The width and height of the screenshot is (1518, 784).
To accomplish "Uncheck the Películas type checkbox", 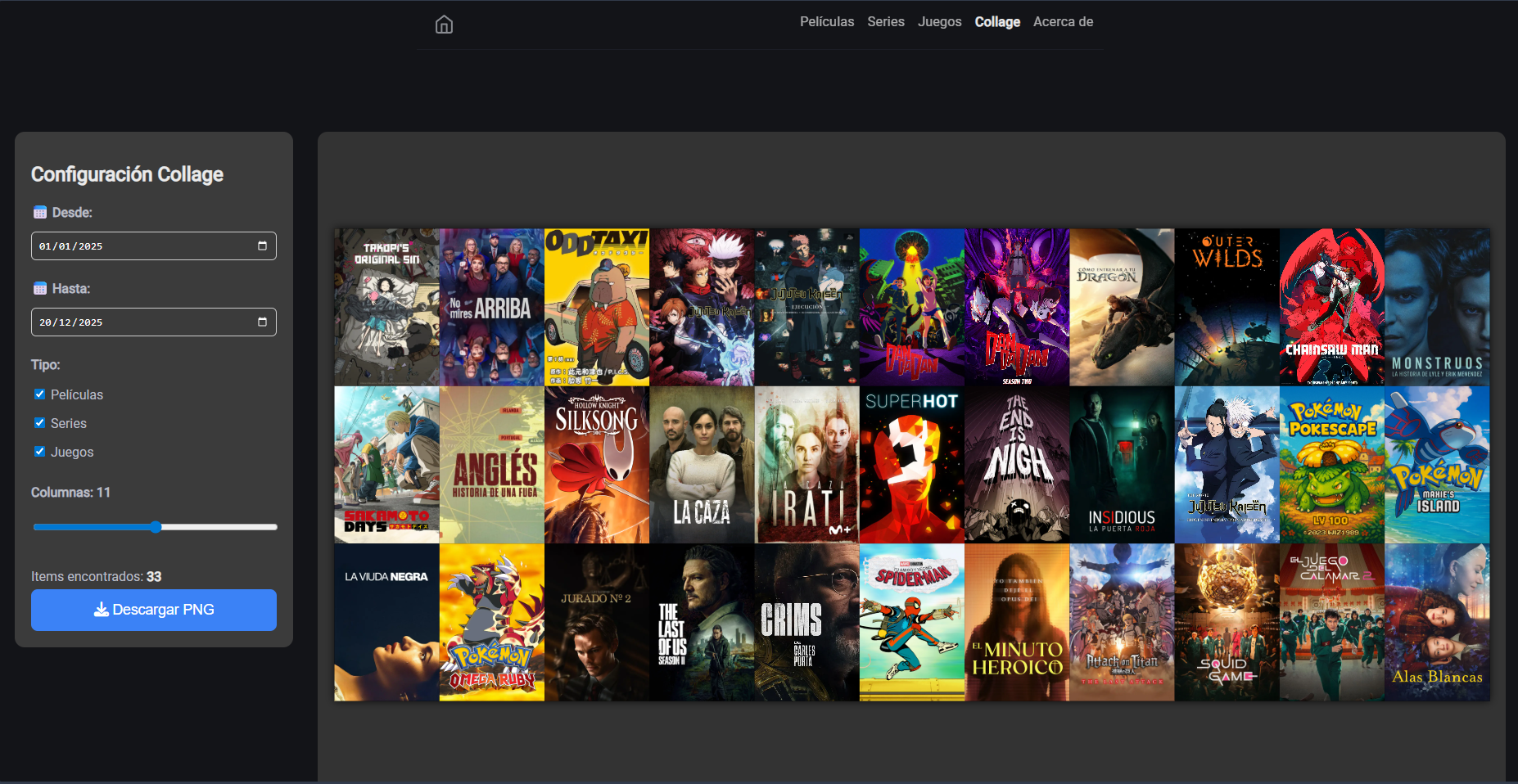I will [39, 394].
